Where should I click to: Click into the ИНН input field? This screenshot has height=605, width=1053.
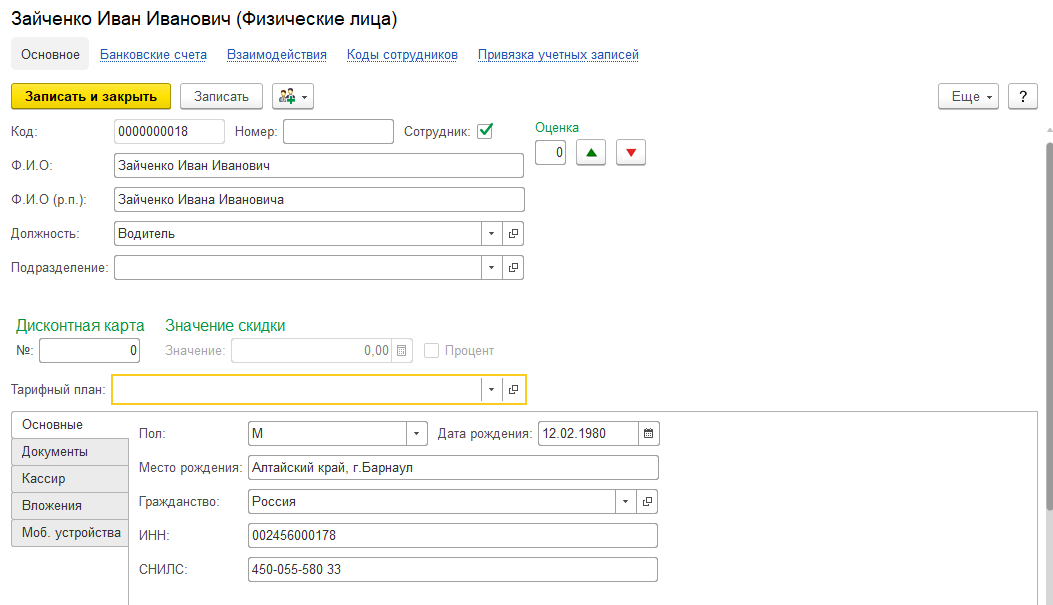452,536
